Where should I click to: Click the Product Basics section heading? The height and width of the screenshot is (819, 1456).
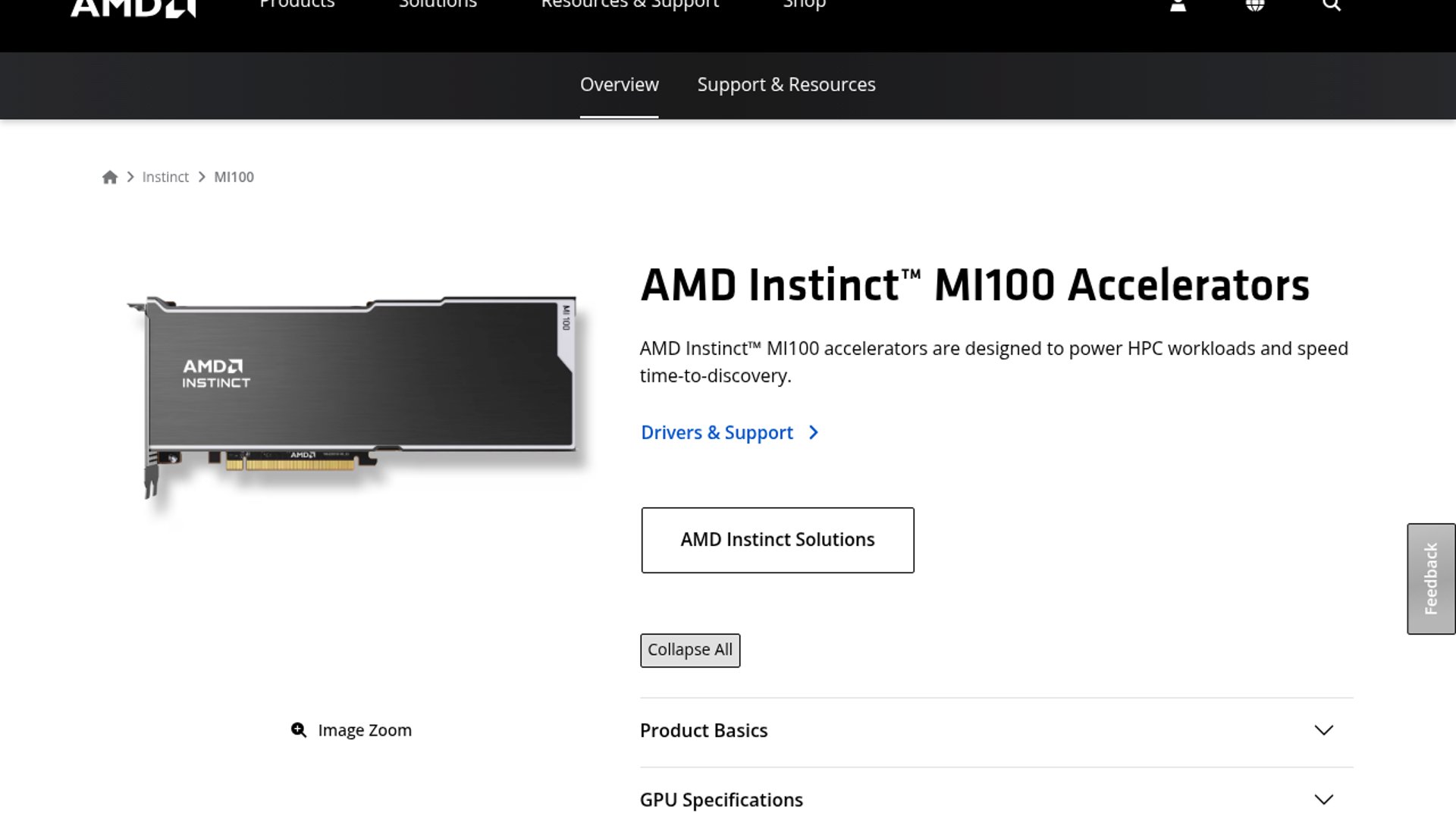point(704,730)
